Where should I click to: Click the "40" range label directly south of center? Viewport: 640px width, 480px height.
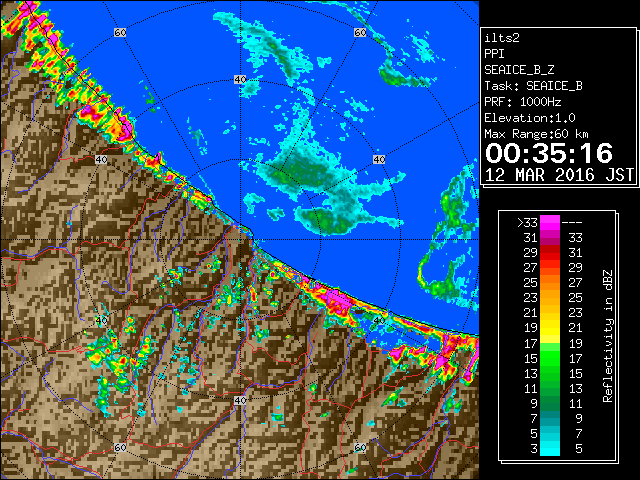tap(240, 400)
